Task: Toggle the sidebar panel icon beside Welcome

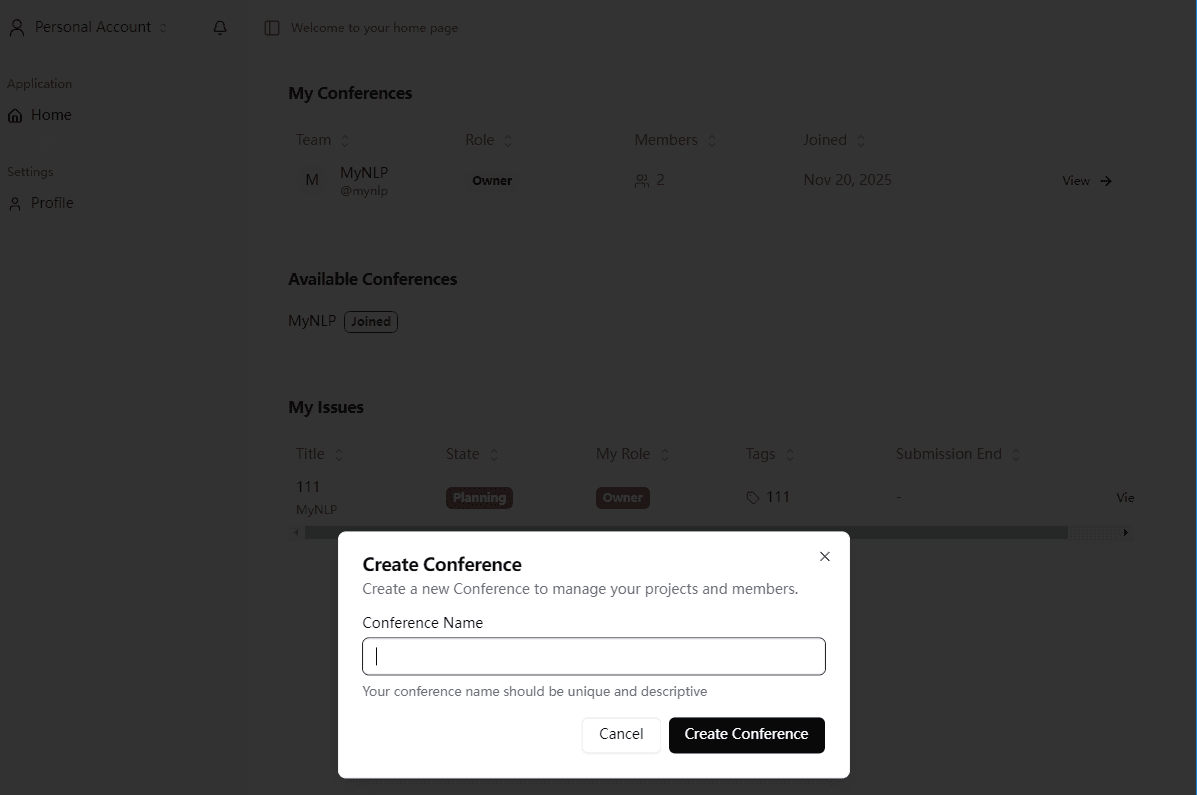Action: point(271,27)
